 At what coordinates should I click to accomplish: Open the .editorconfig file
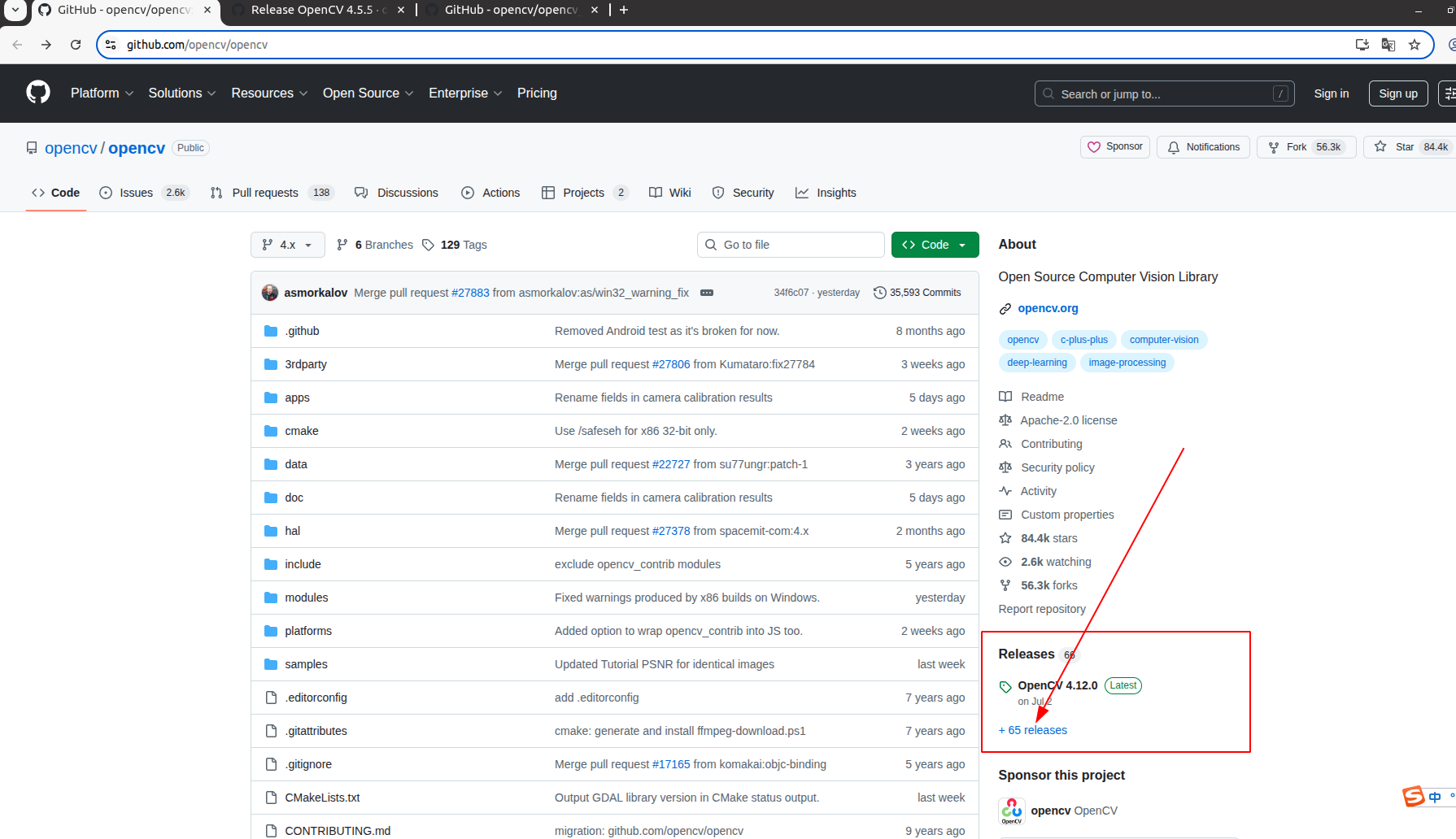click(x=316, y=698)
